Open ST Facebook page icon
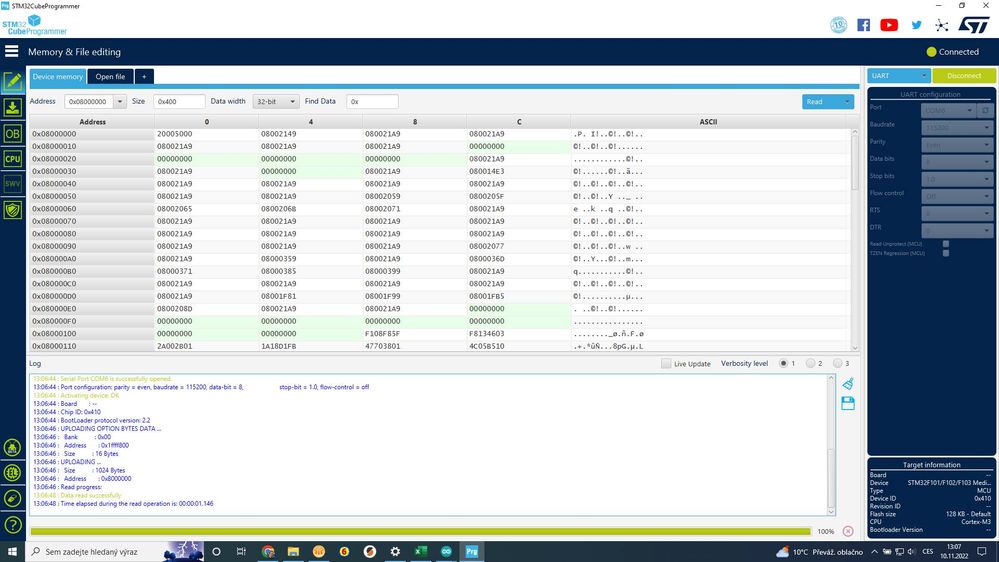The image size is (999, 562). (x=863, y=25)
